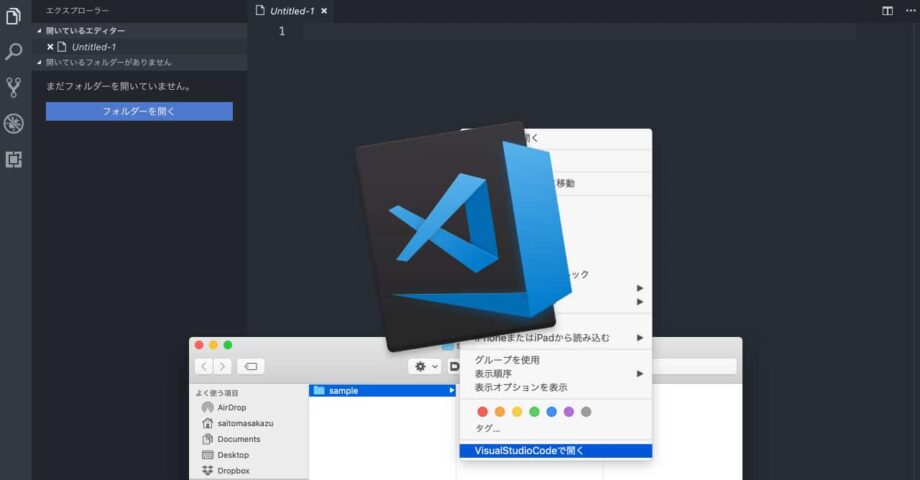Screen dimensions: 920x480
Task: Open the Extensions view in activity bar
Action: 13,159
